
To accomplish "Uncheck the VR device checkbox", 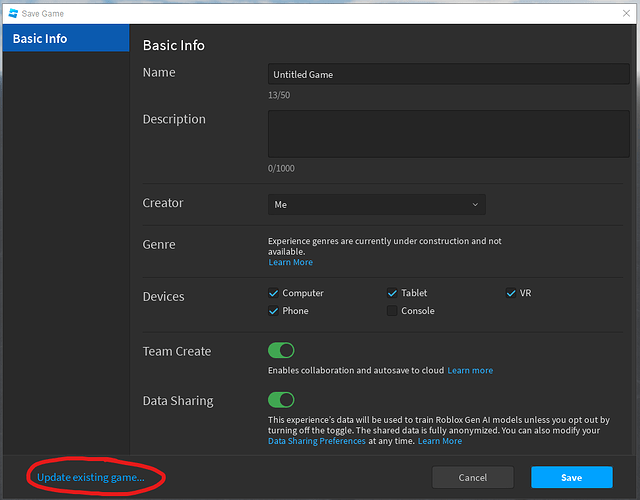I will pyautogui.click(x=511, y=293).
